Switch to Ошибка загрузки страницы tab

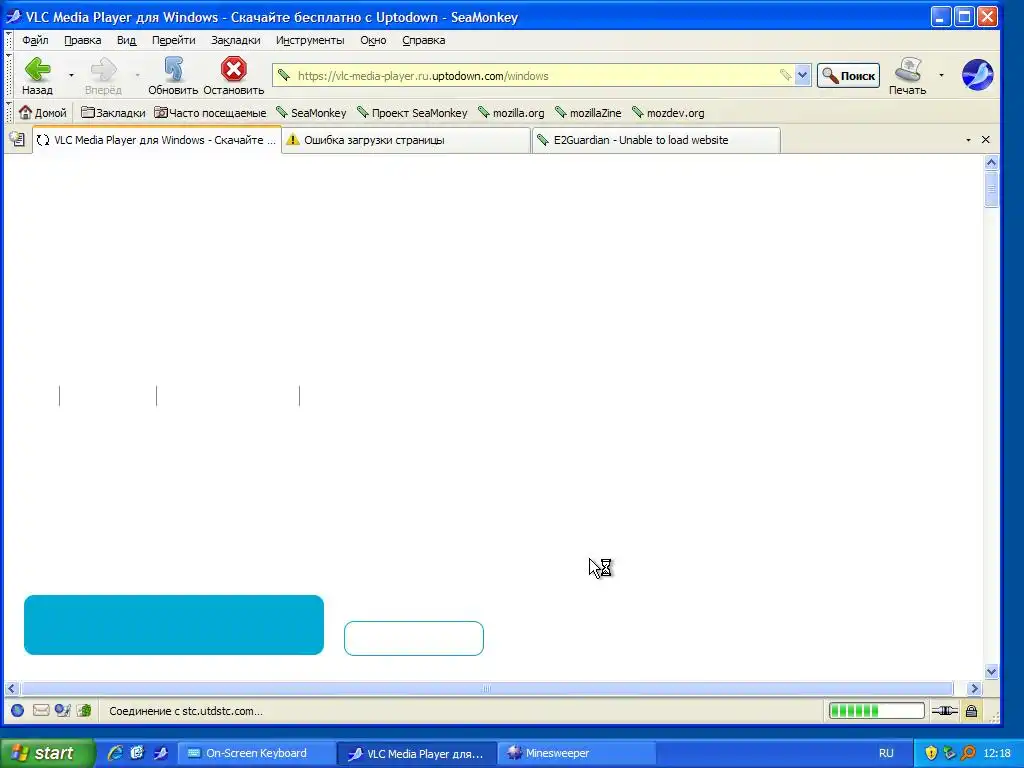pos(406,140)
